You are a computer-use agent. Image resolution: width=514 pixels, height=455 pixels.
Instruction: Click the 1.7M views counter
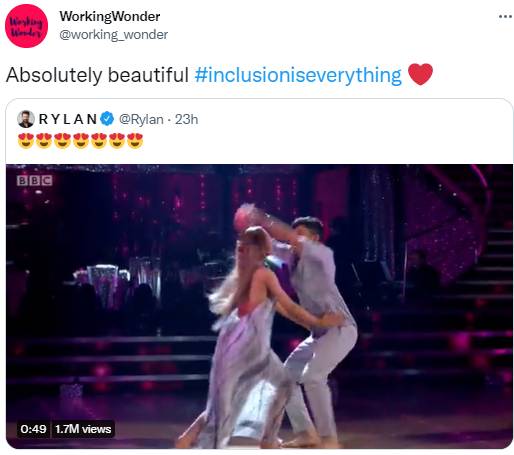click(83, 429)
